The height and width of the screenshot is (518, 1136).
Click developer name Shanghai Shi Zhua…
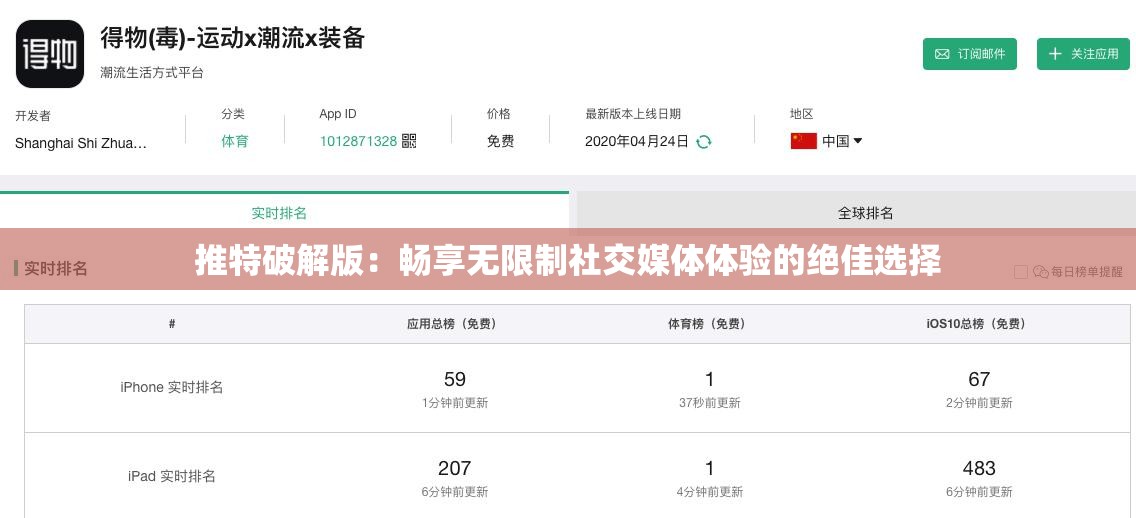pos(81,143)
